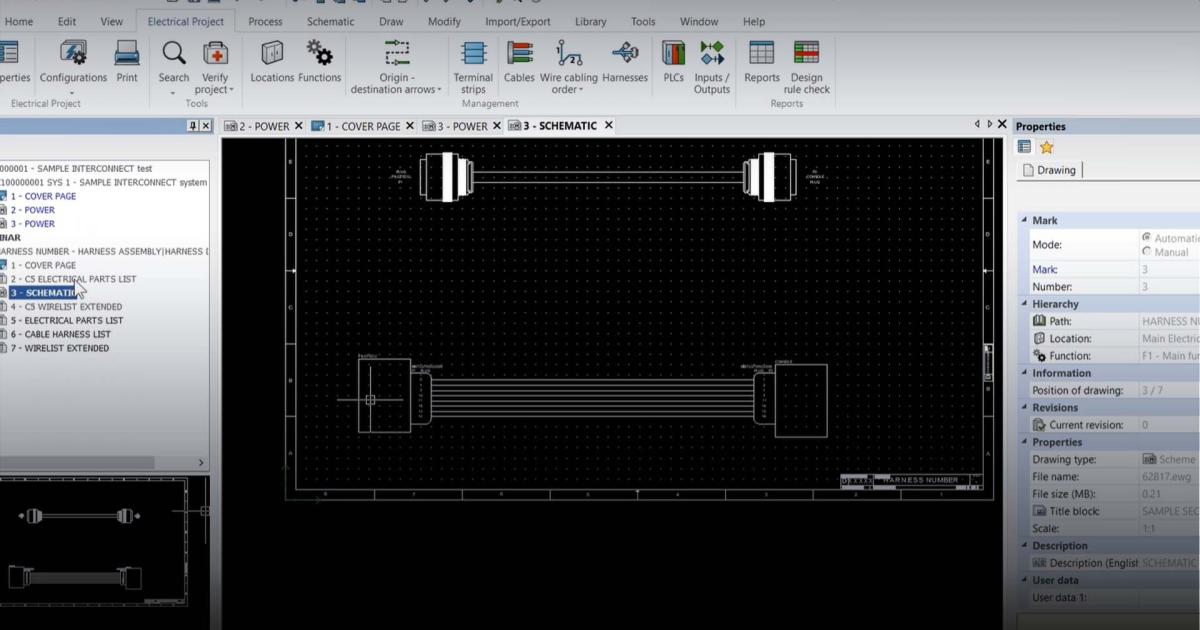Close the 3 - POWER document tab

pyautogui.click(x=496, y=126)
